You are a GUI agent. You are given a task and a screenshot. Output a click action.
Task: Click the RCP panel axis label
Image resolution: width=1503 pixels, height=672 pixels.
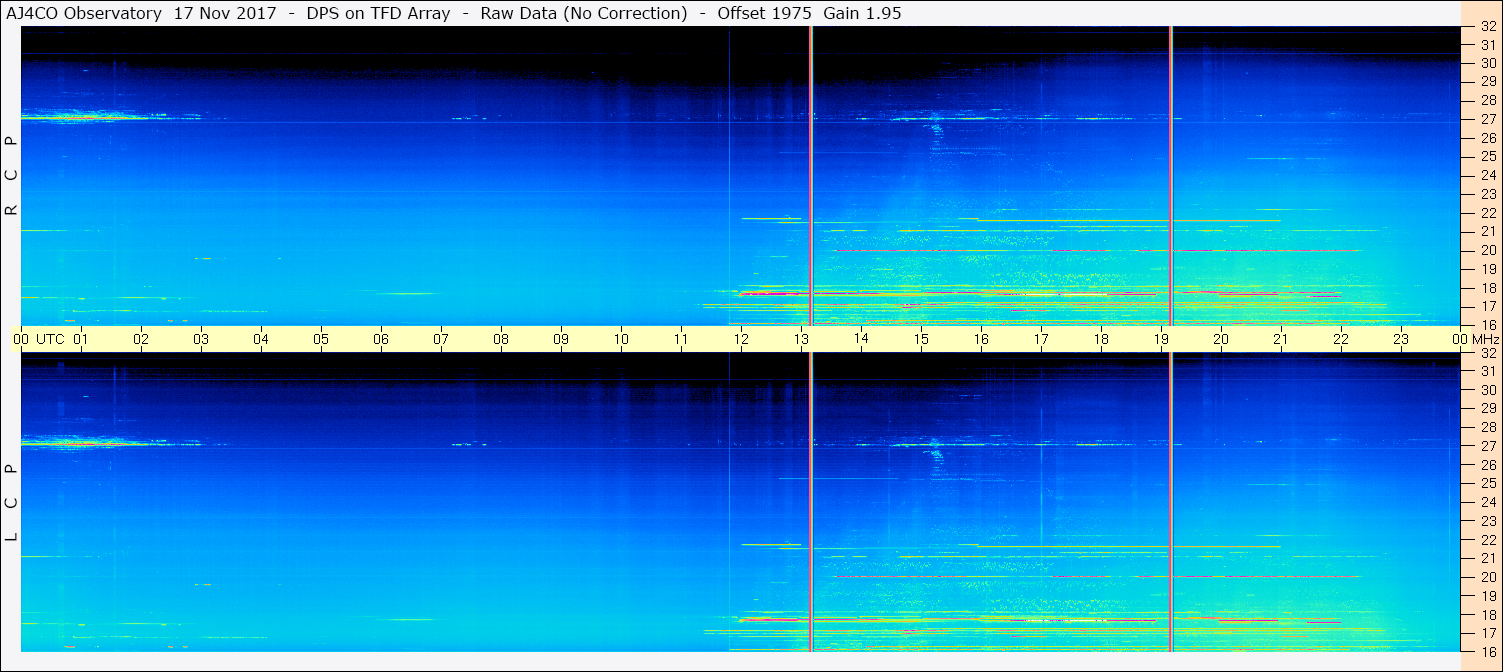(12, 176)
